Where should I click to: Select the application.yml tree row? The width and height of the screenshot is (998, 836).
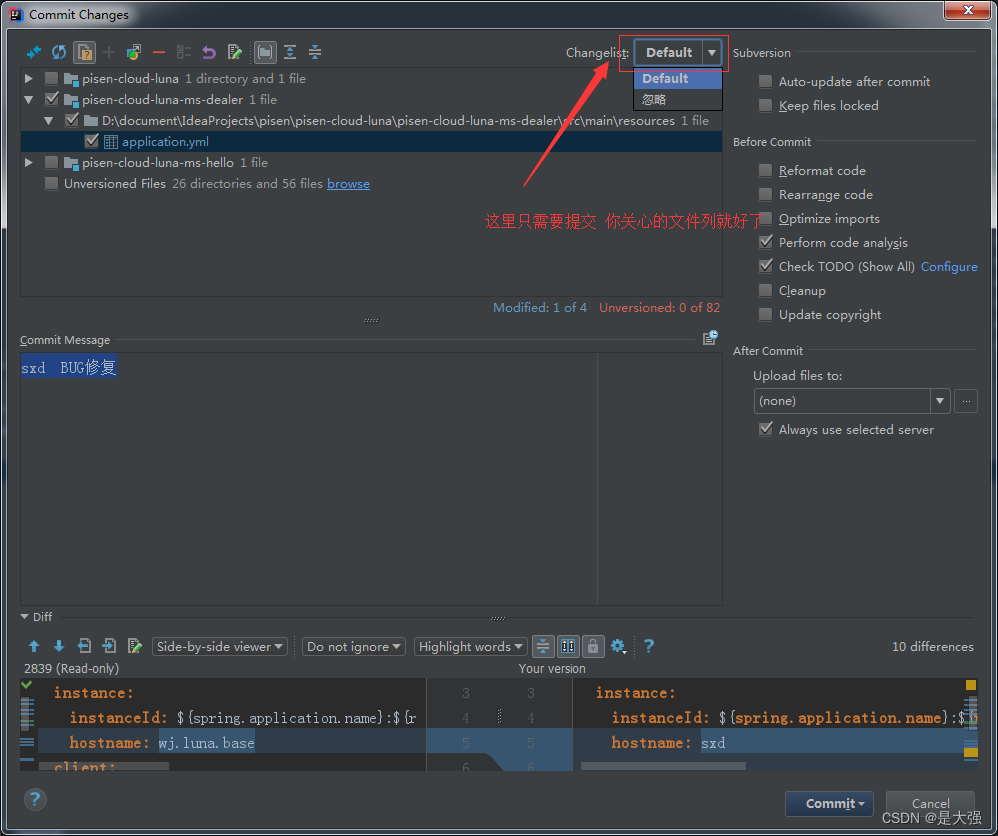[372, 141]
